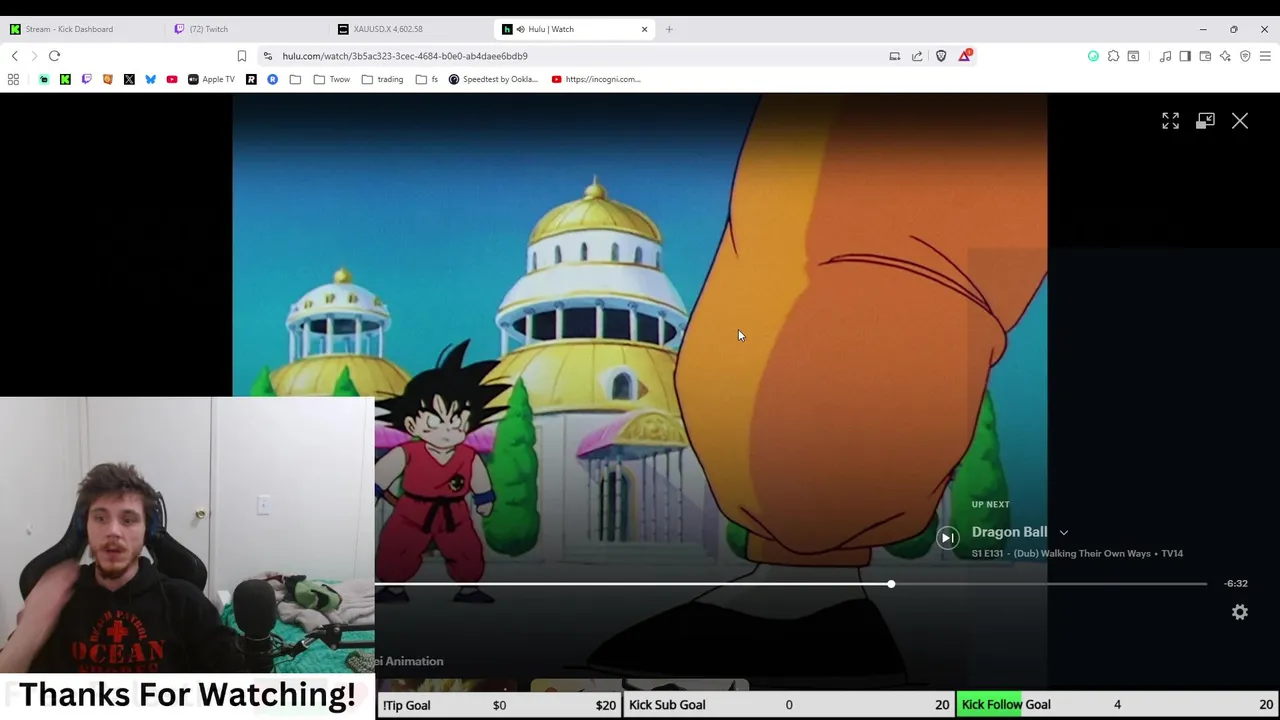The width and height of the screenshot is (1280, 720).
Task: Open the Leo AI sparkle icon
Action: point(1225,56)
